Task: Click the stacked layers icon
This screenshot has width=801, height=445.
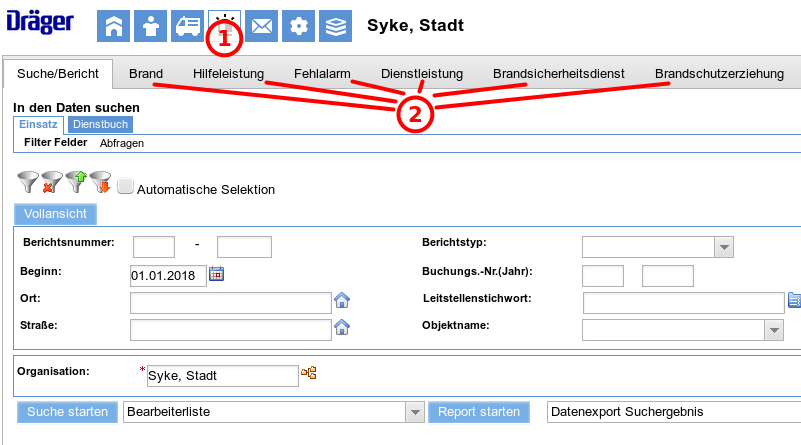Action: [x=335, y=27]
